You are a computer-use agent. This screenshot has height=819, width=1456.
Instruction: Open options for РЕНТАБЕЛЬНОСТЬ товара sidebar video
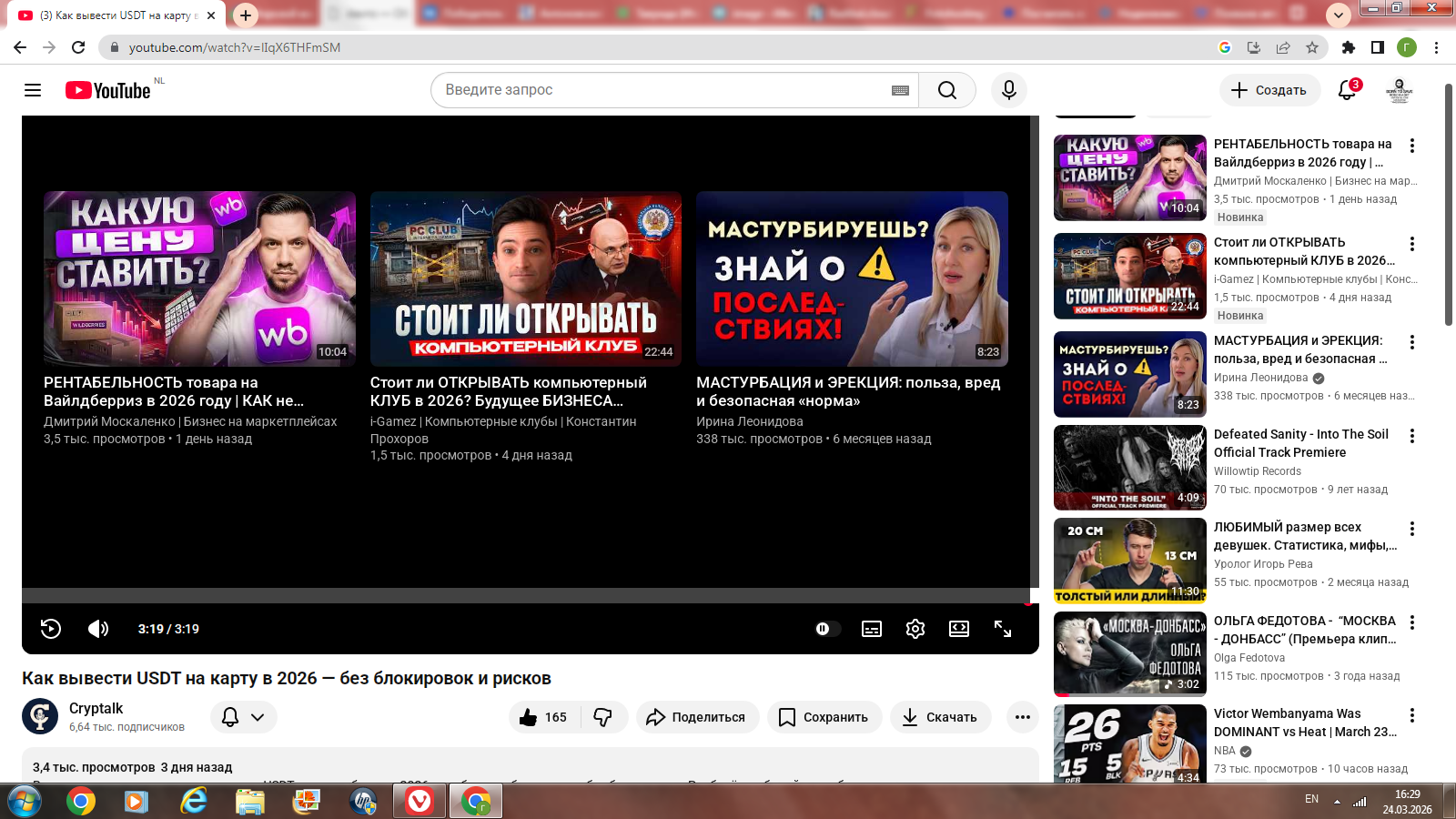point(1412,146)
